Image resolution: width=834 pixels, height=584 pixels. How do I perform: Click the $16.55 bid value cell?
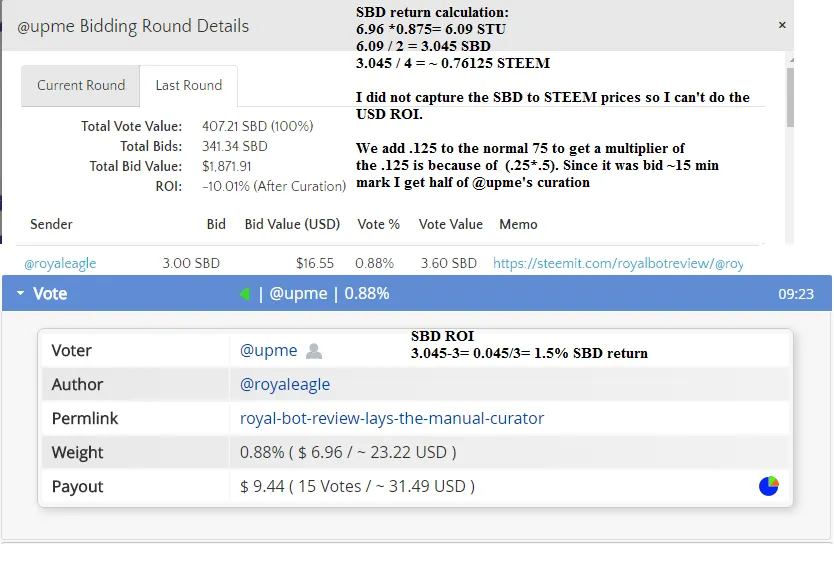tap(315, 263)
